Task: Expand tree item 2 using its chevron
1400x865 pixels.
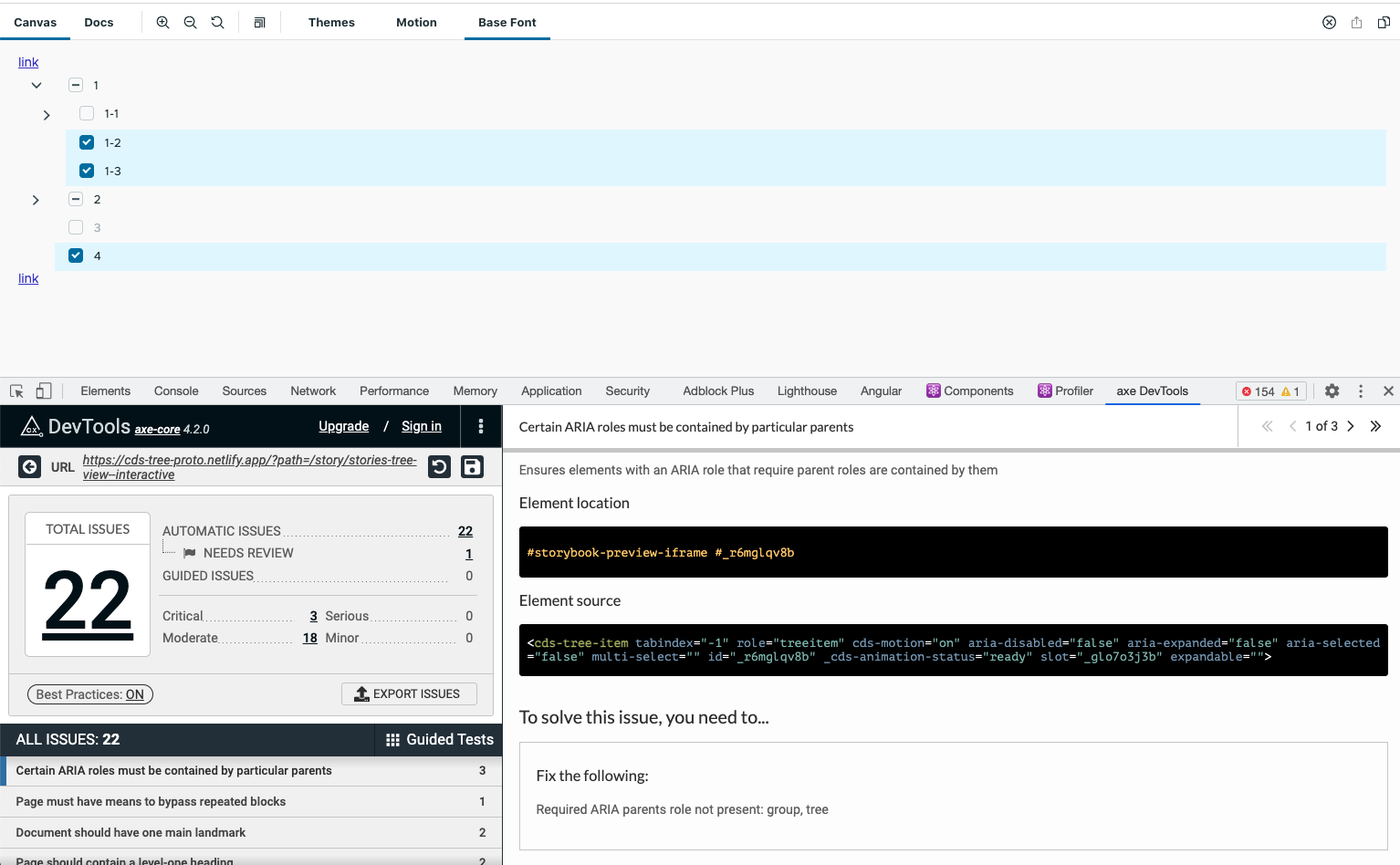Action: (x=36, y=200)
